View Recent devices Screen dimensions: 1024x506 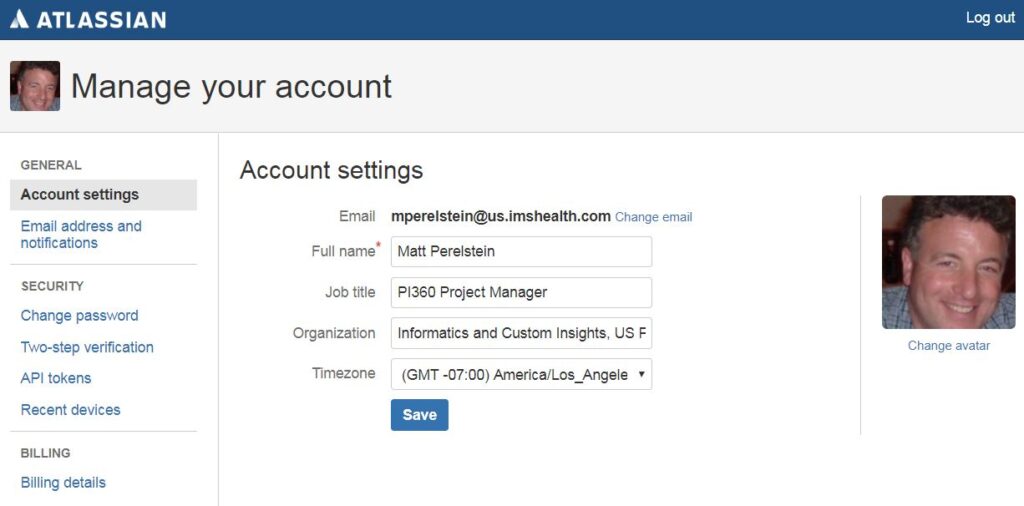point(71,410)
